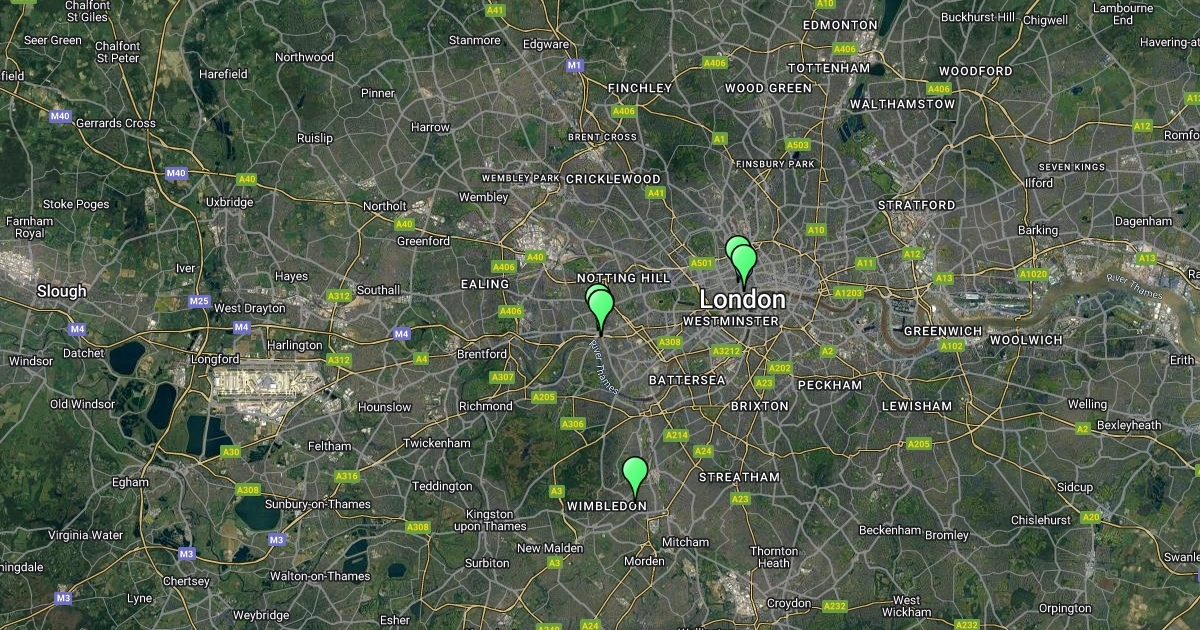
Task: Click the A316 road shield
Action: coord(347,476)
